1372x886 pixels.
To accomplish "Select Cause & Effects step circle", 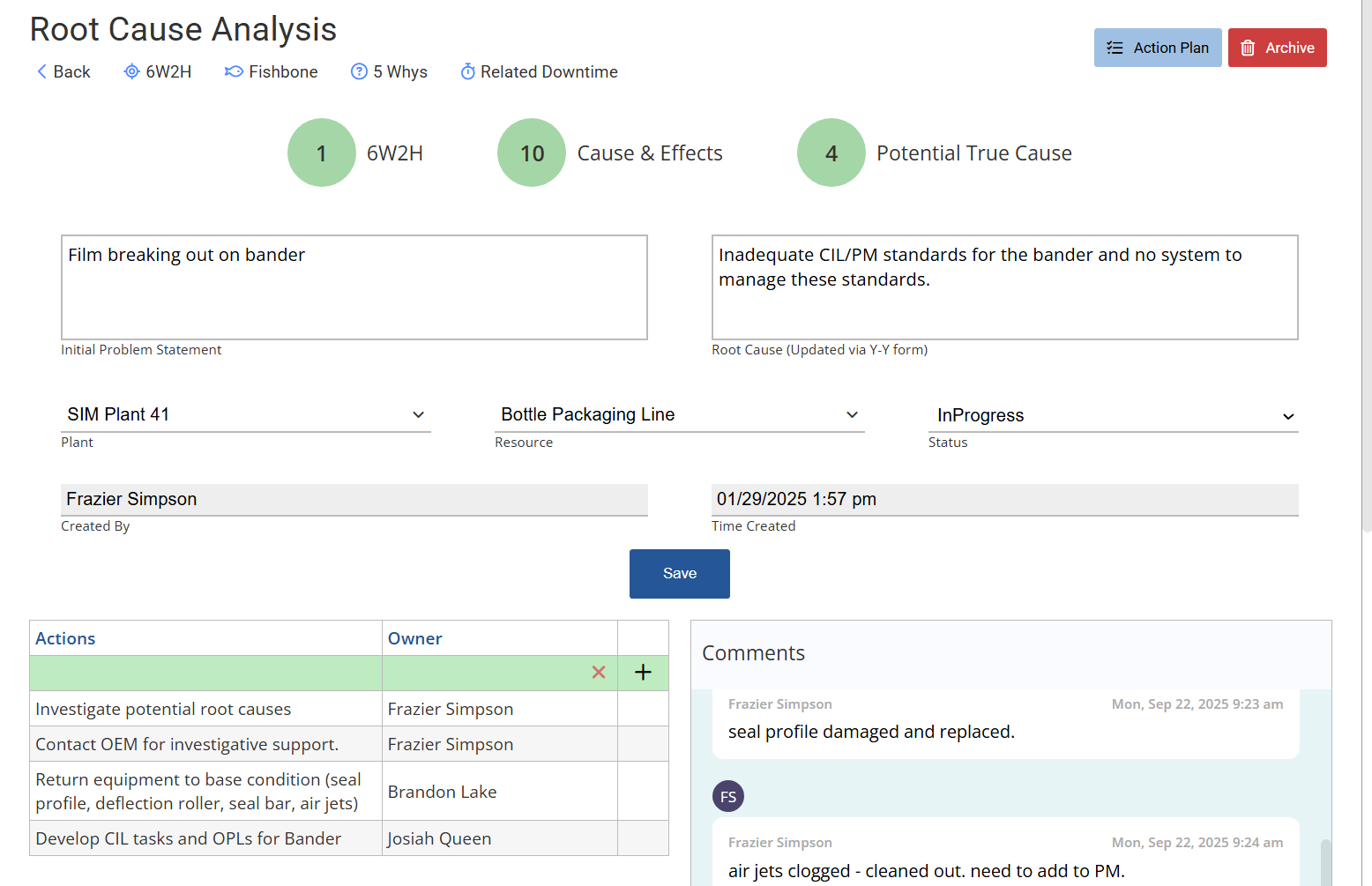I will [x=532, y=153].
